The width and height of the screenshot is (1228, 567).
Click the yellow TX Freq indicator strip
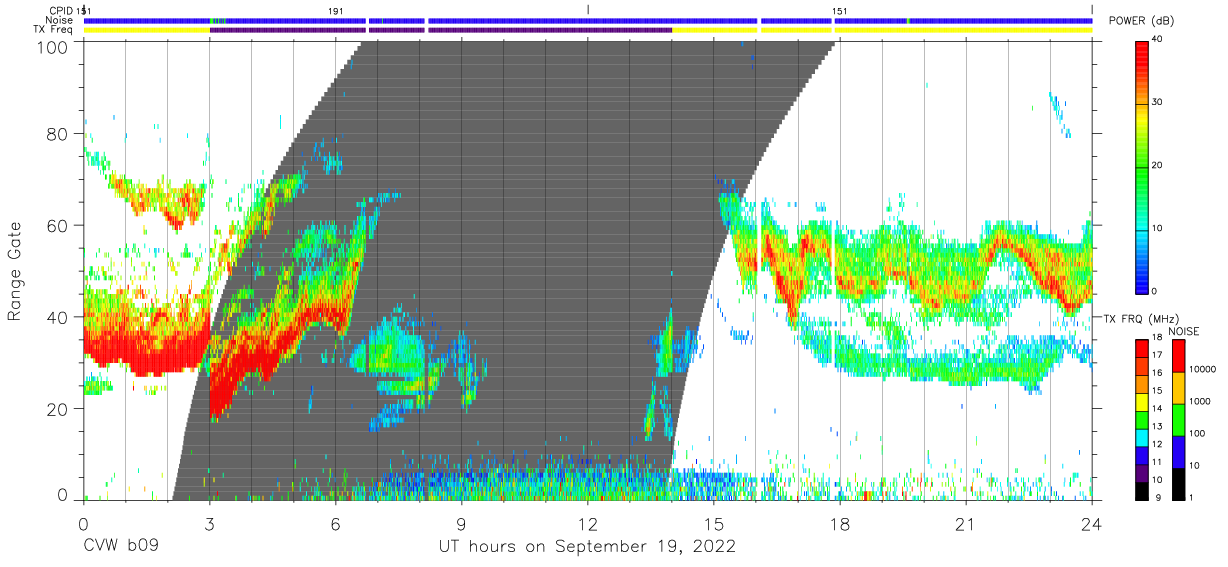[588, 30]
